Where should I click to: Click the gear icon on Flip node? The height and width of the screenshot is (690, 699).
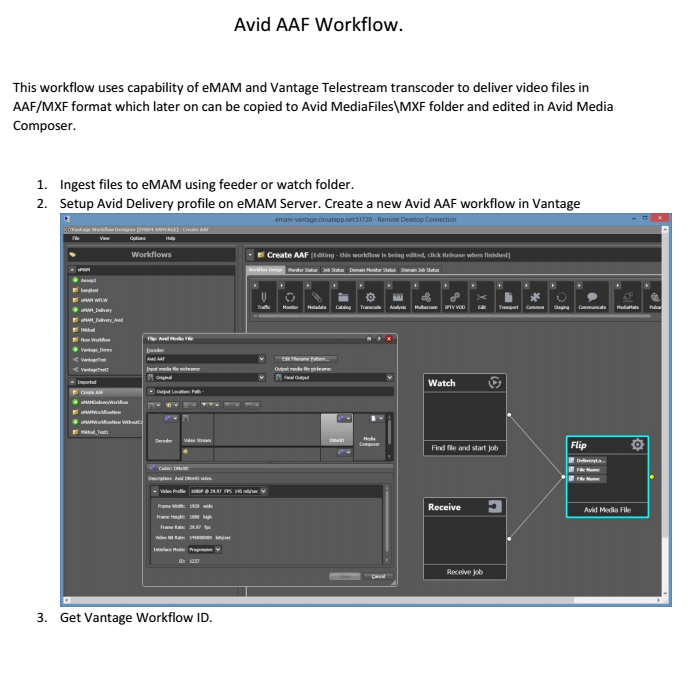(x=637, y=444)
